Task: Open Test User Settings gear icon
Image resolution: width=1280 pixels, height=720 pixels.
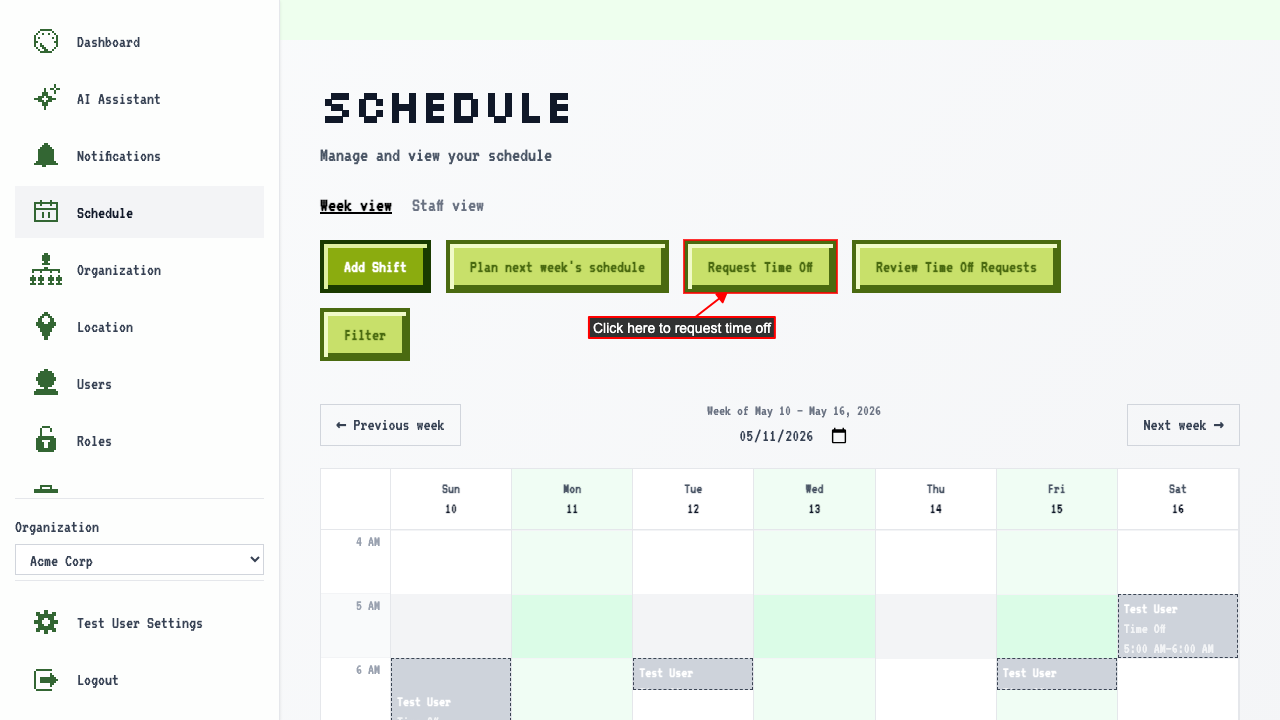Action: 46,622
